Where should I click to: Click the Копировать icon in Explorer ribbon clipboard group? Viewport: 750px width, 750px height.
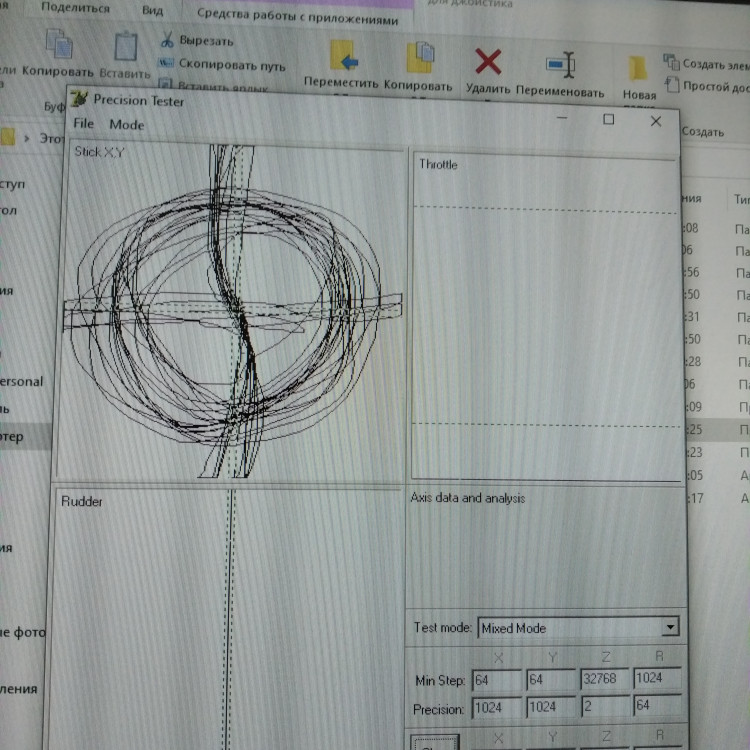59,44
